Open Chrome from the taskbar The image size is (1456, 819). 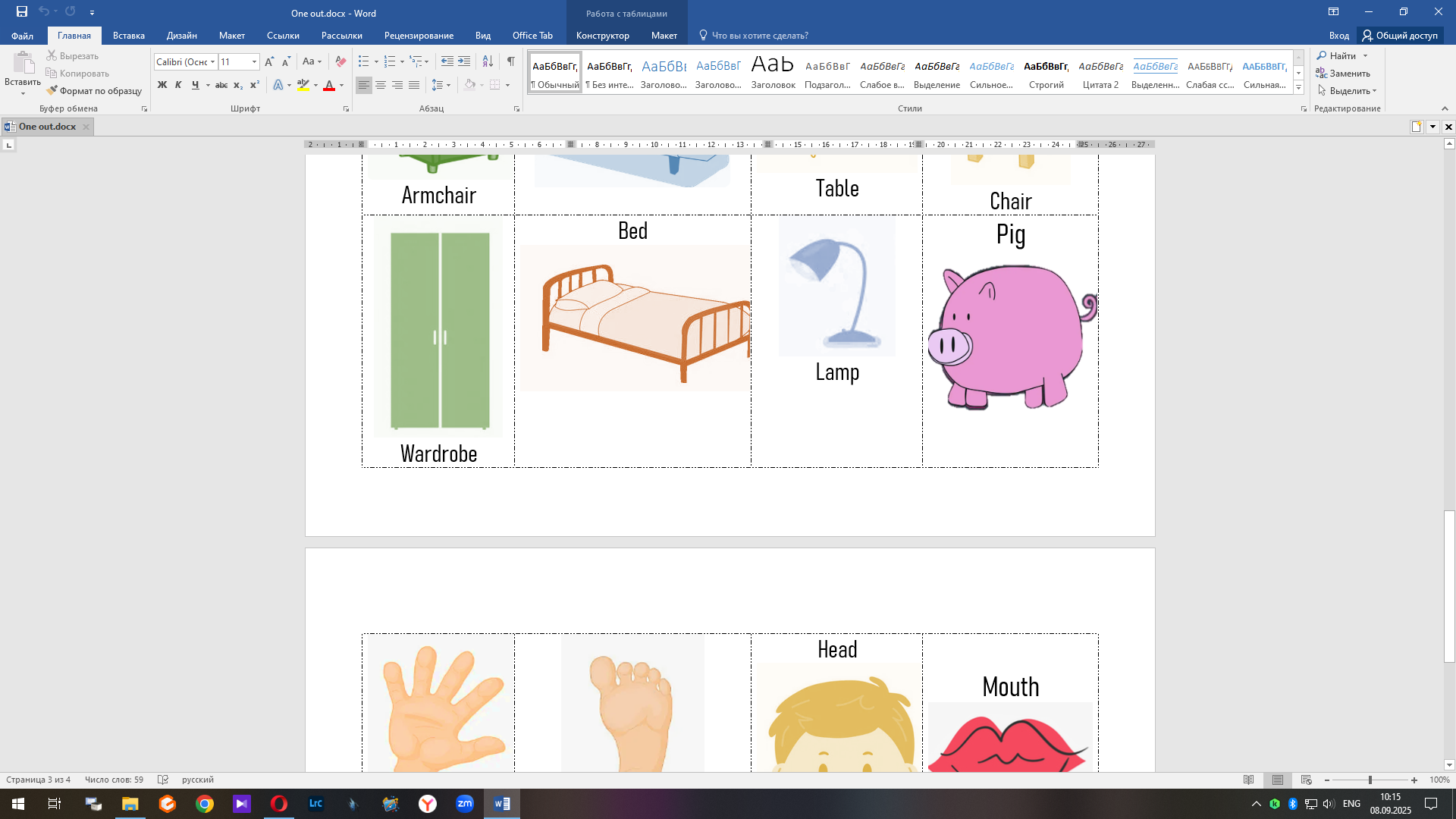coord(204,804)
